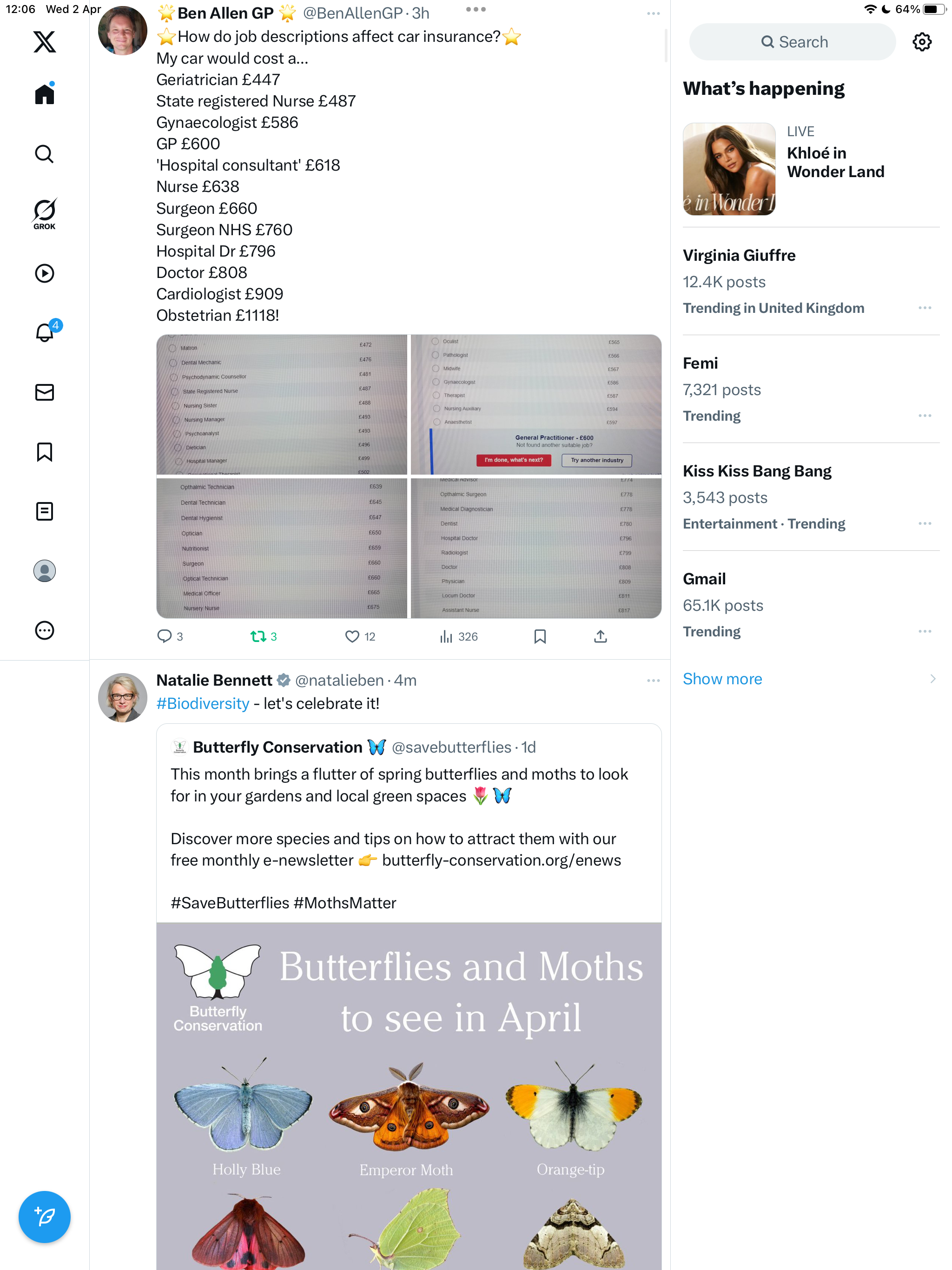Compose a new post
Image resolution: width=952 pixels, height=1270 pixels.
(44, 1217)
